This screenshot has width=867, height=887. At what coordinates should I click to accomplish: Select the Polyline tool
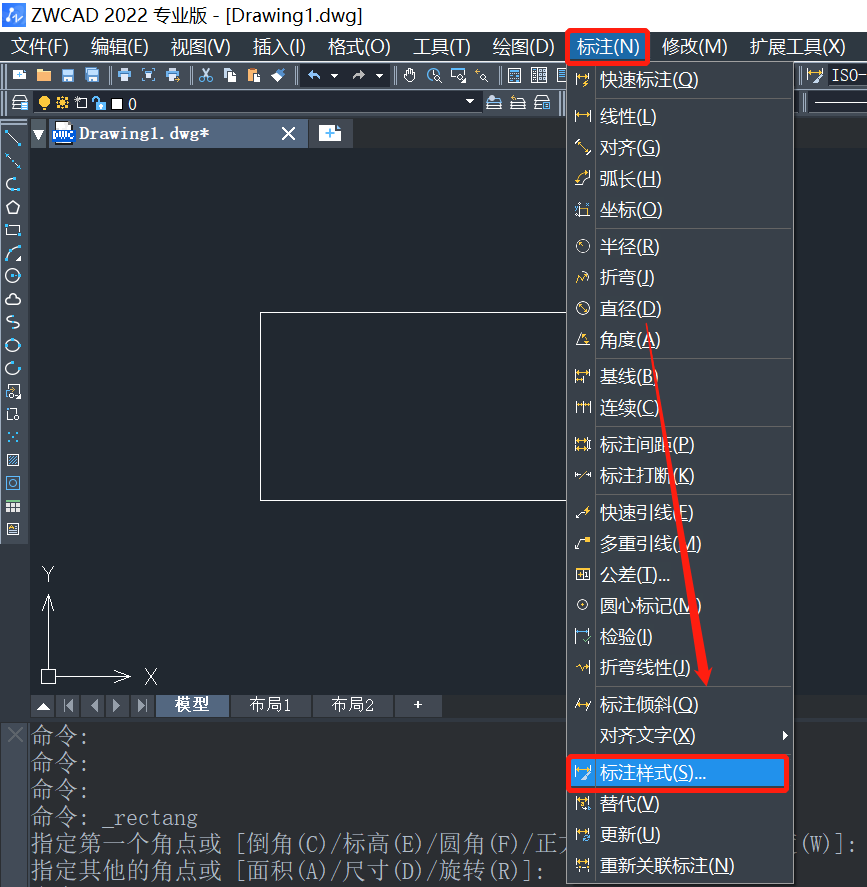coord(13,184)
